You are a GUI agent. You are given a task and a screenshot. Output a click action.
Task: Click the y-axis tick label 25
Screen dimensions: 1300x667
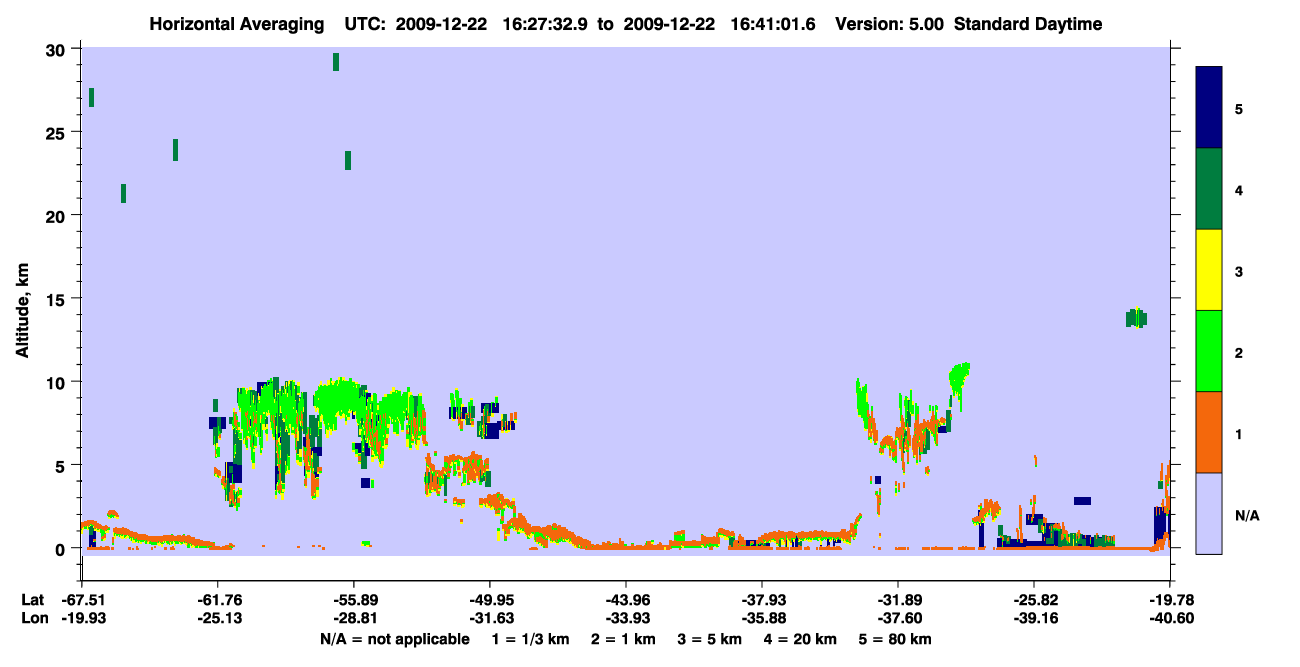(57, 133)
